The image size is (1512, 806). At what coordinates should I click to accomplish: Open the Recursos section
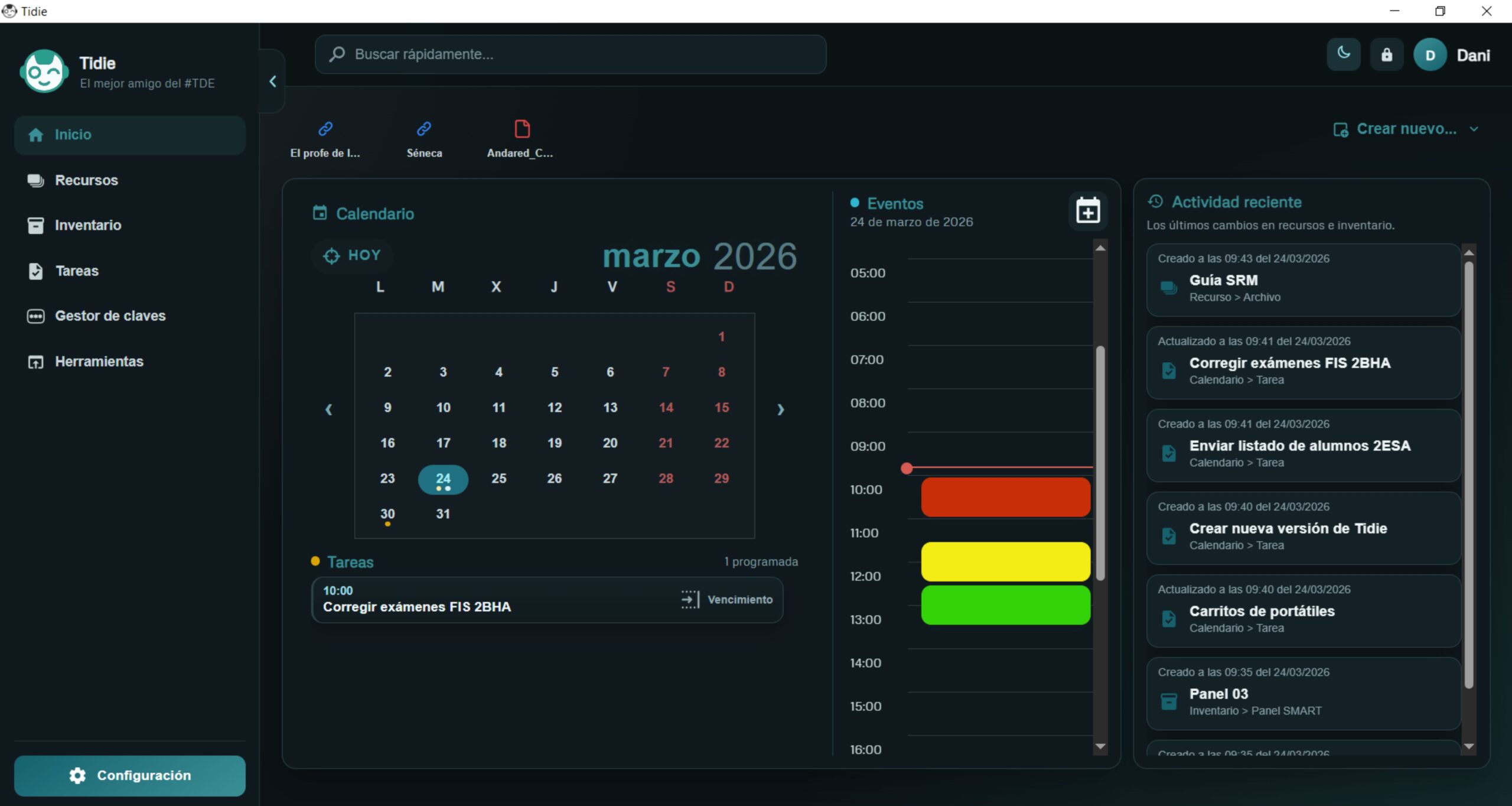pyautogui.click(x=86, y=180)
